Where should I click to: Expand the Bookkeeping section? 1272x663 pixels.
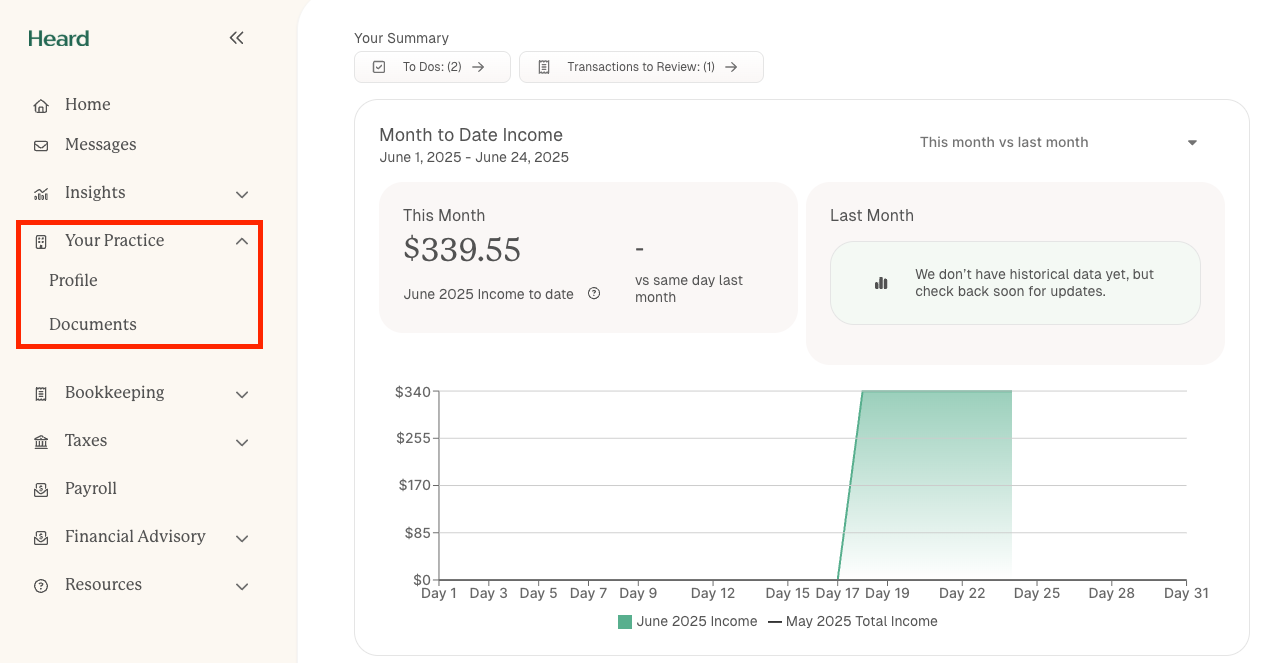(x=241, y=394)
